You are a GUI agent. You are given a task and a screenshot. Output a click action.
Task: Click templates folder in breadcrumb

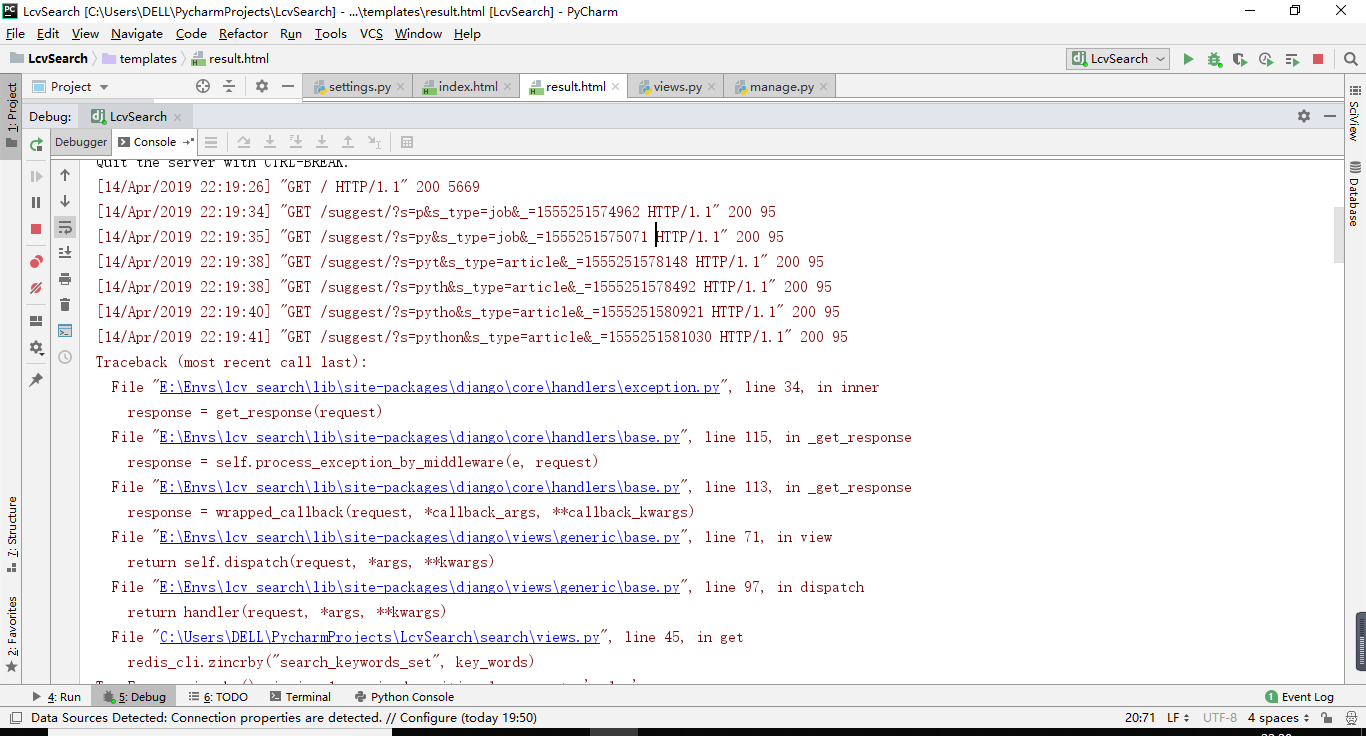coord(139,59)
